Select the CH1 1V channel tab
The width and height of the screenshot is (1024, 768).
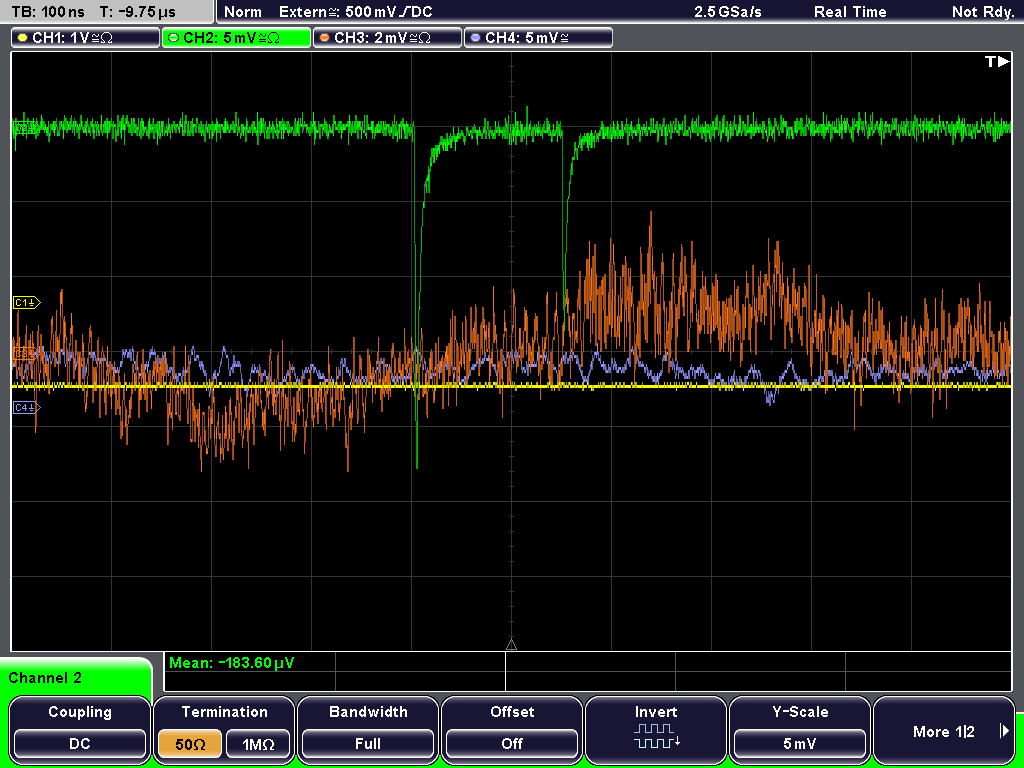pos(86,37)
